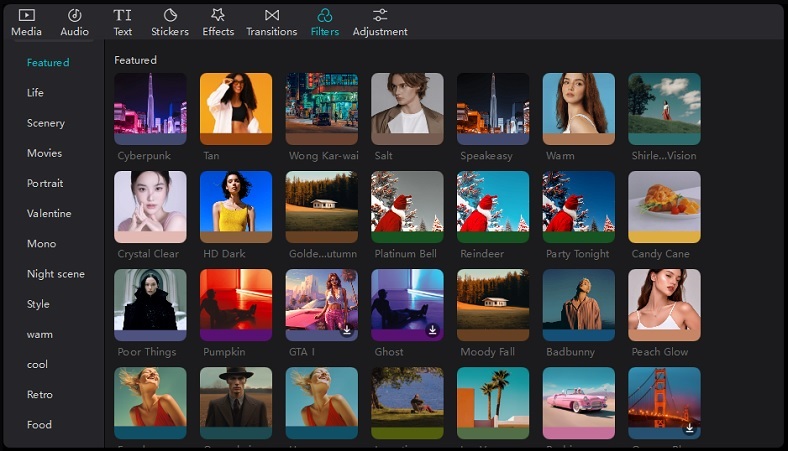The width and height of the screenshot is (788, 451).
Task: Download the Ghost filter
Action: coord(433,330)
